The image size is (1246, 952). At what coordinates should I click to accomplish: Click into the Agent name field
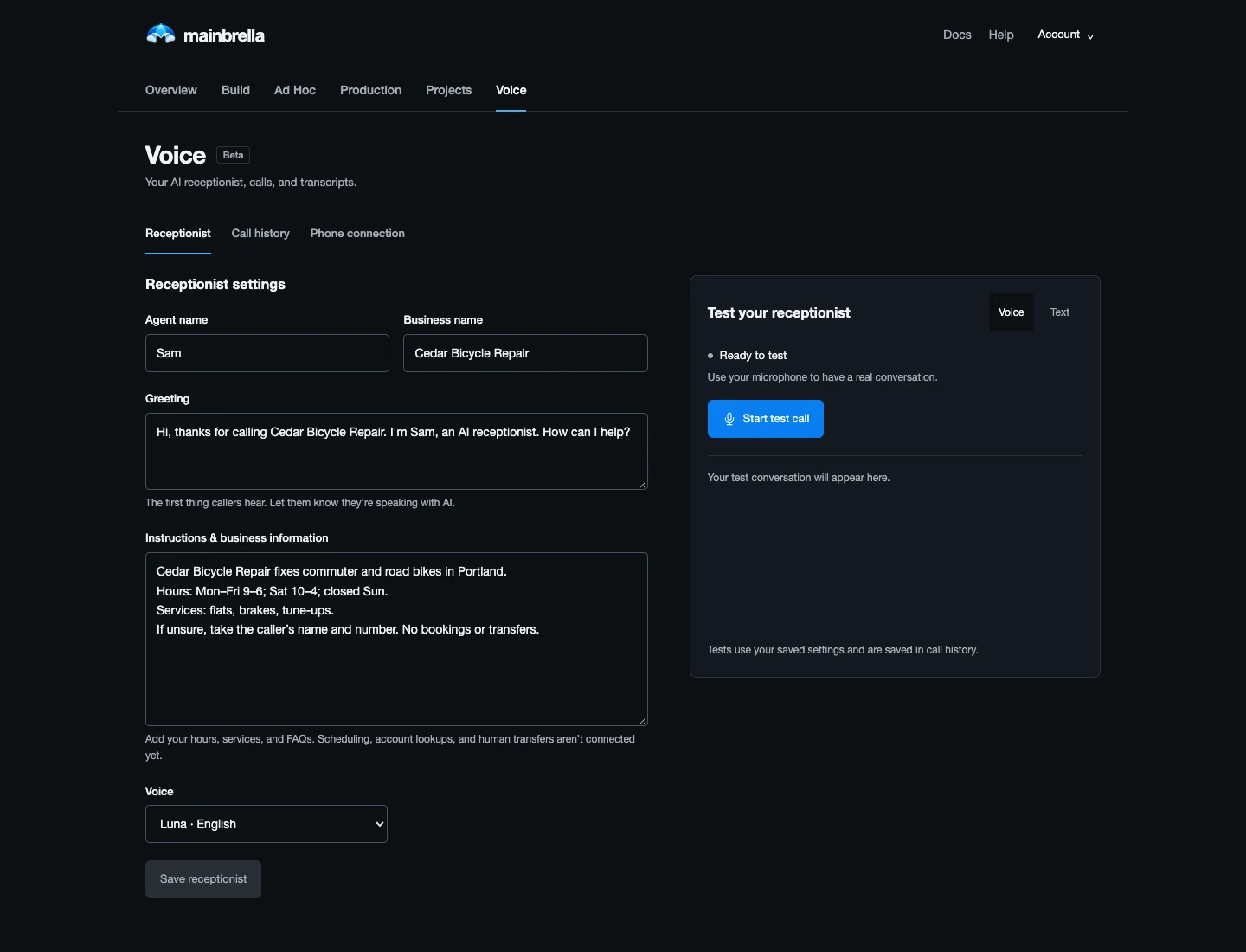tap(267, 353)
